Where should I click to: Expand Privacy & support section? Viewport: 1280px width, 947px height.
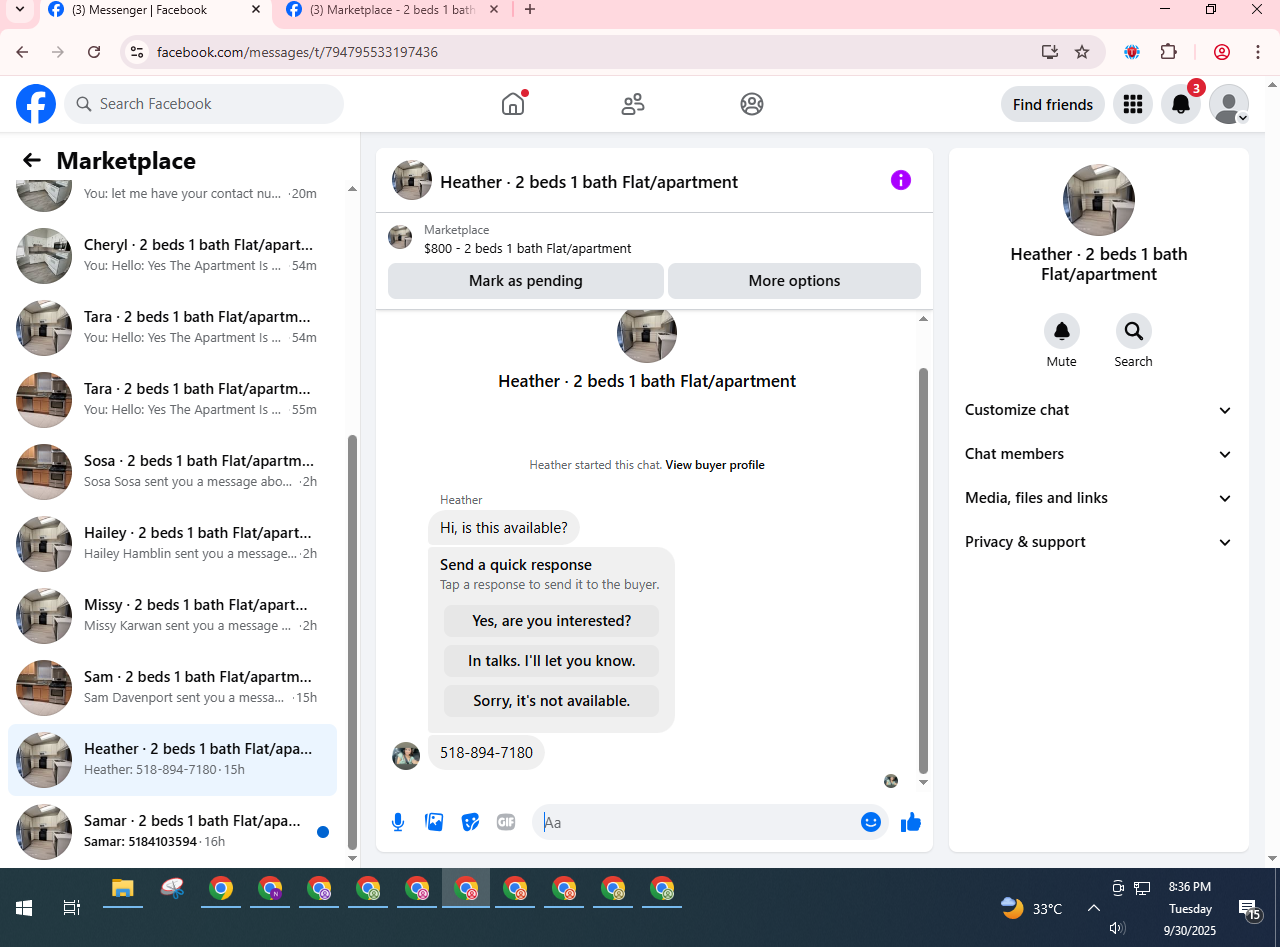1098,542
